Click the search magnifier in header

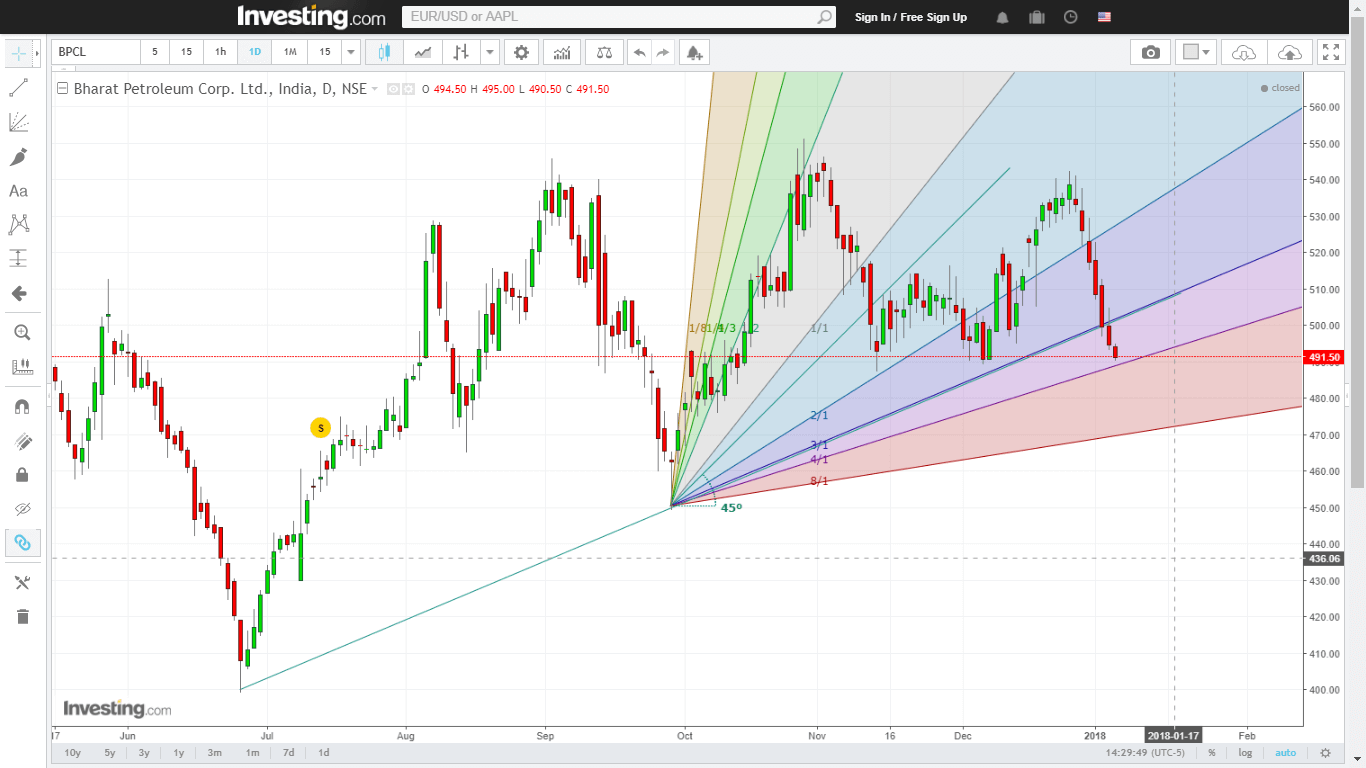[824, 17]
